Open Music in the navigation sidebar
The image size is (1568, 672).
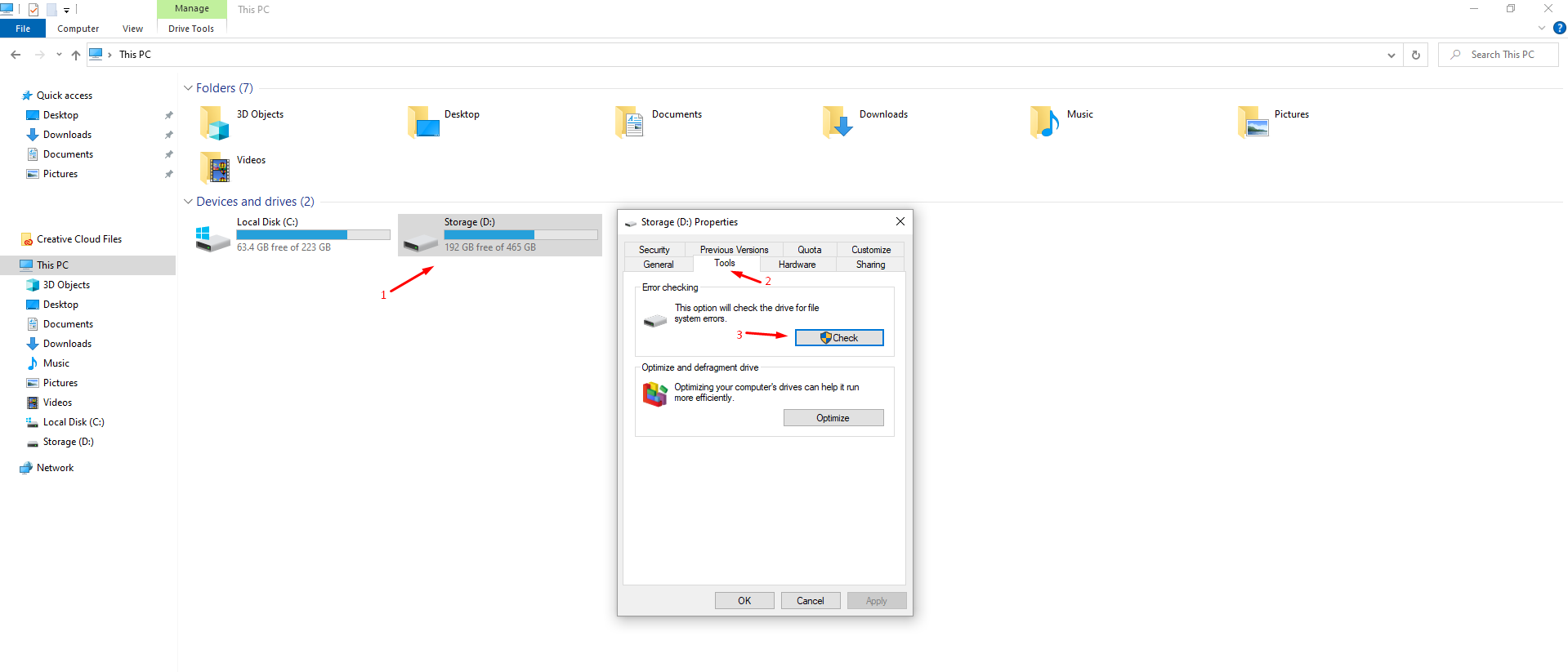(56, 363)
